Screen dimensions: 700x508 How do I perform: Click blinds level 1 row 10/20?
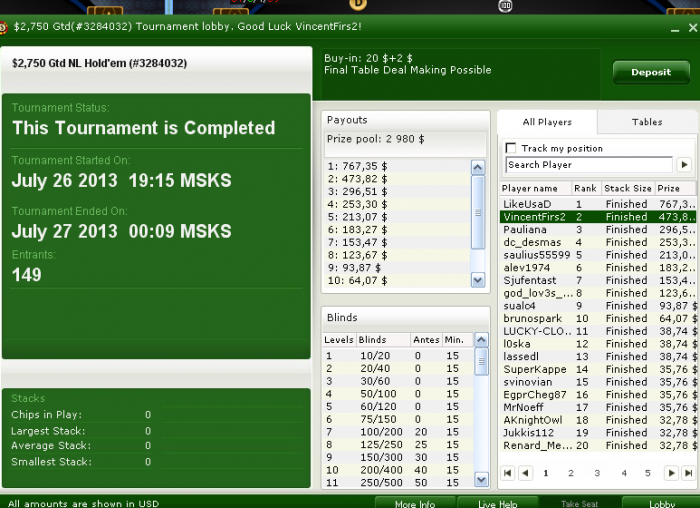[398, 356]
